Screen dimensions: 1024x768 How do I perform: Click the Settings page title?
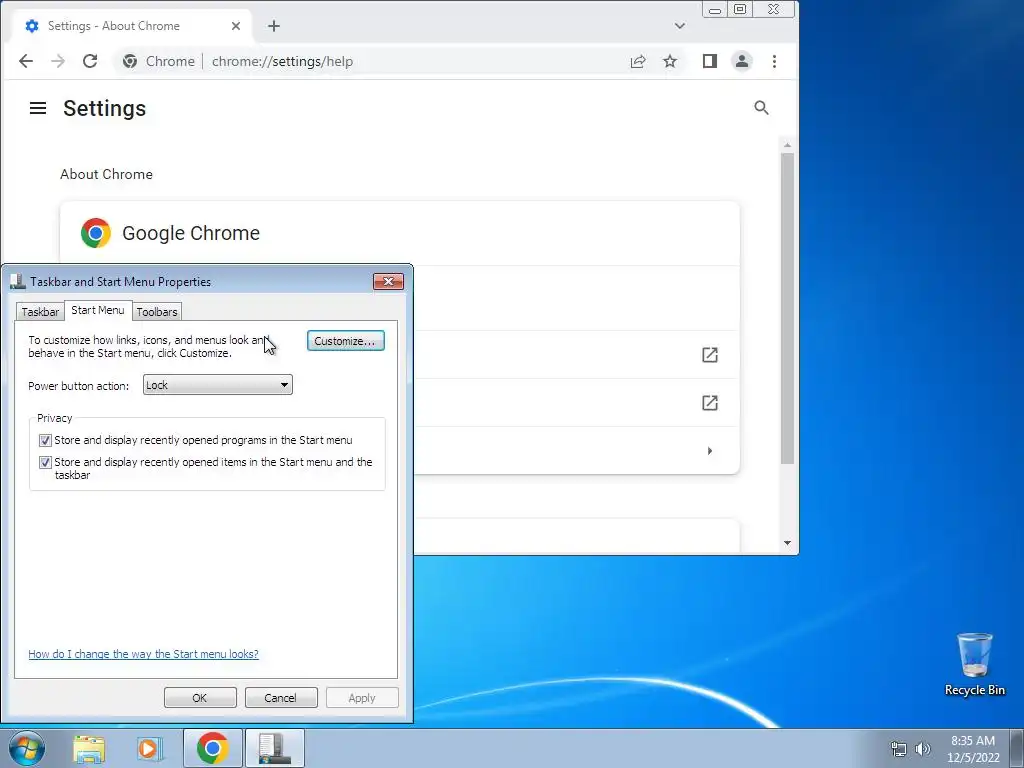pyautogui.click(x=104, y=108)
